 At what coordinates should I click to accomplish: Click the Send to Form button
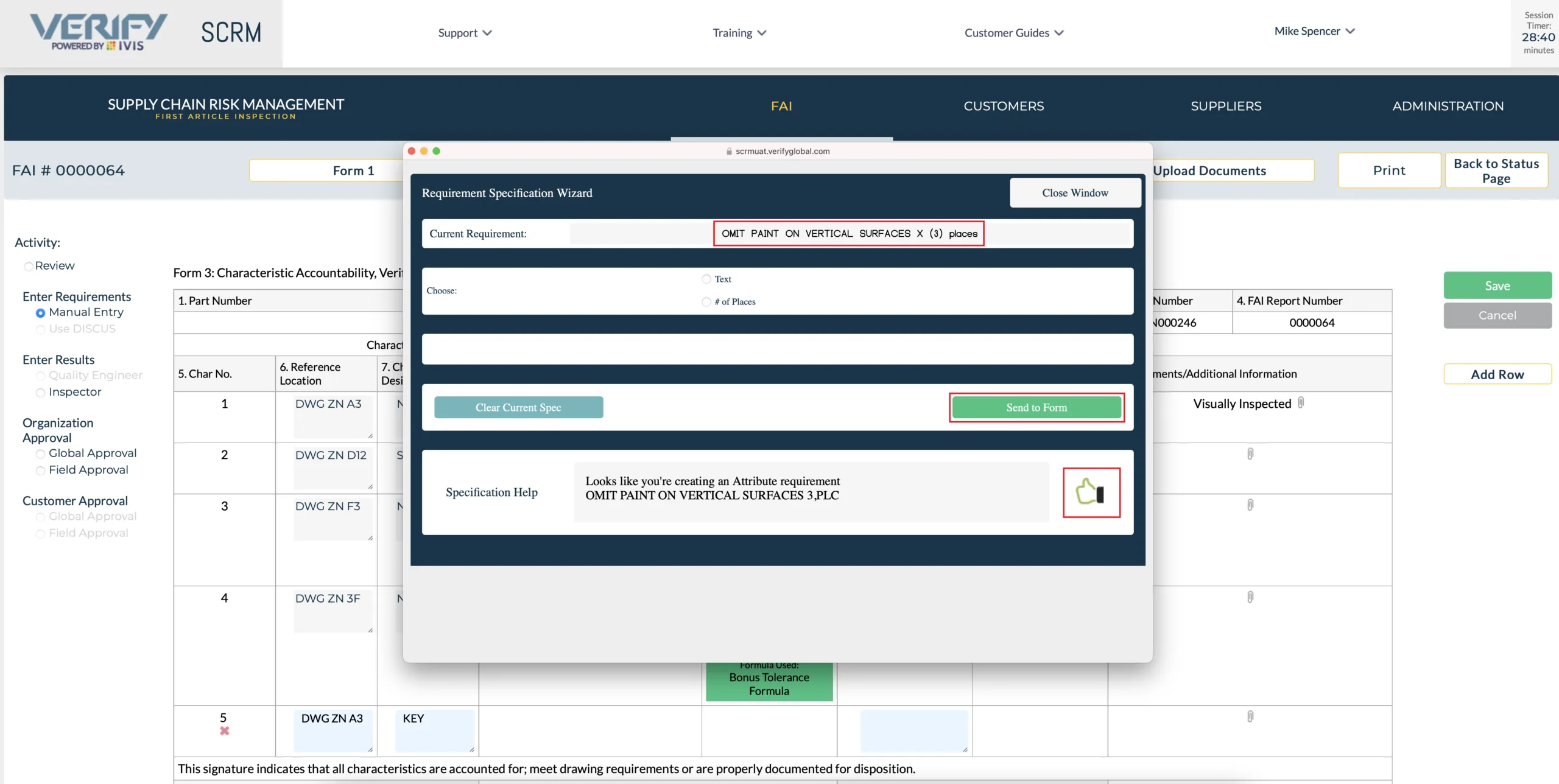1036,406
